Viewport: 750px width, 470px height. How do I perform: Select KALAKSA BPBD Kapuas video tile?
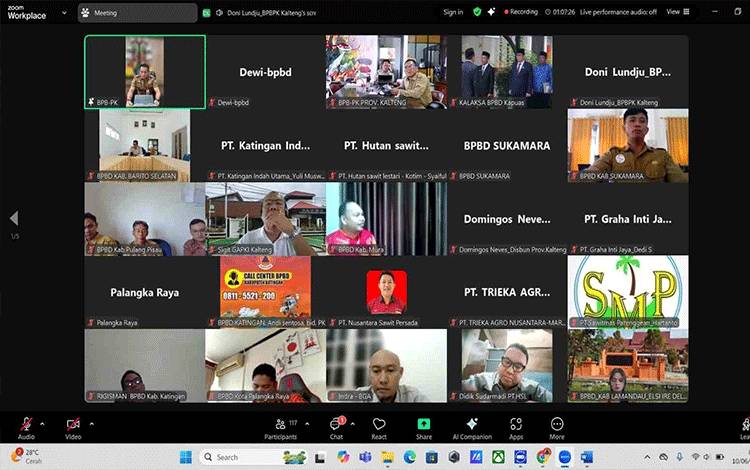click(x=507, y=72)
